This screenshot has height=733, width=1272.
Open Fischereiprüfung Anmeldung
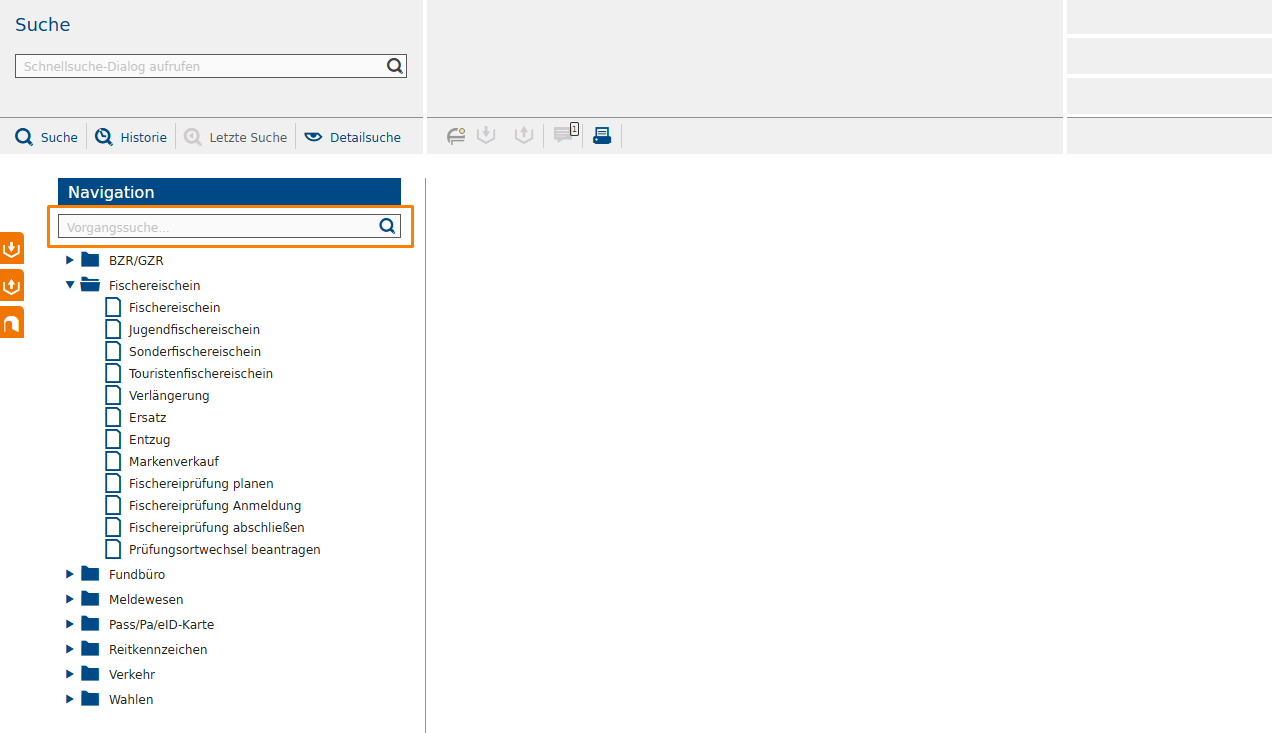click(214, 505)
